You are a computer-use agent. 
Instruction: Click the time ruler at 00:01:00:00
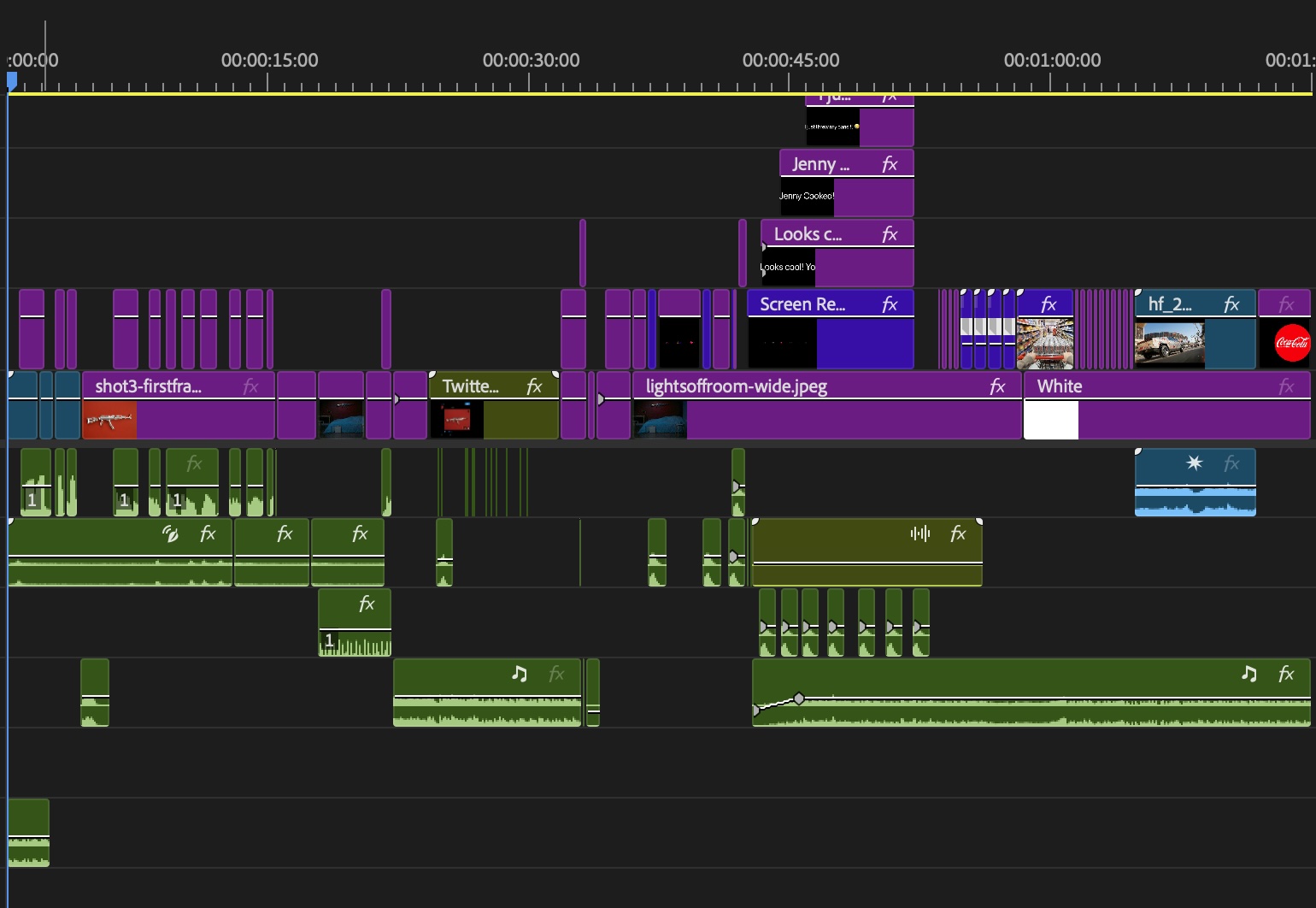[x=1051, y=83]
